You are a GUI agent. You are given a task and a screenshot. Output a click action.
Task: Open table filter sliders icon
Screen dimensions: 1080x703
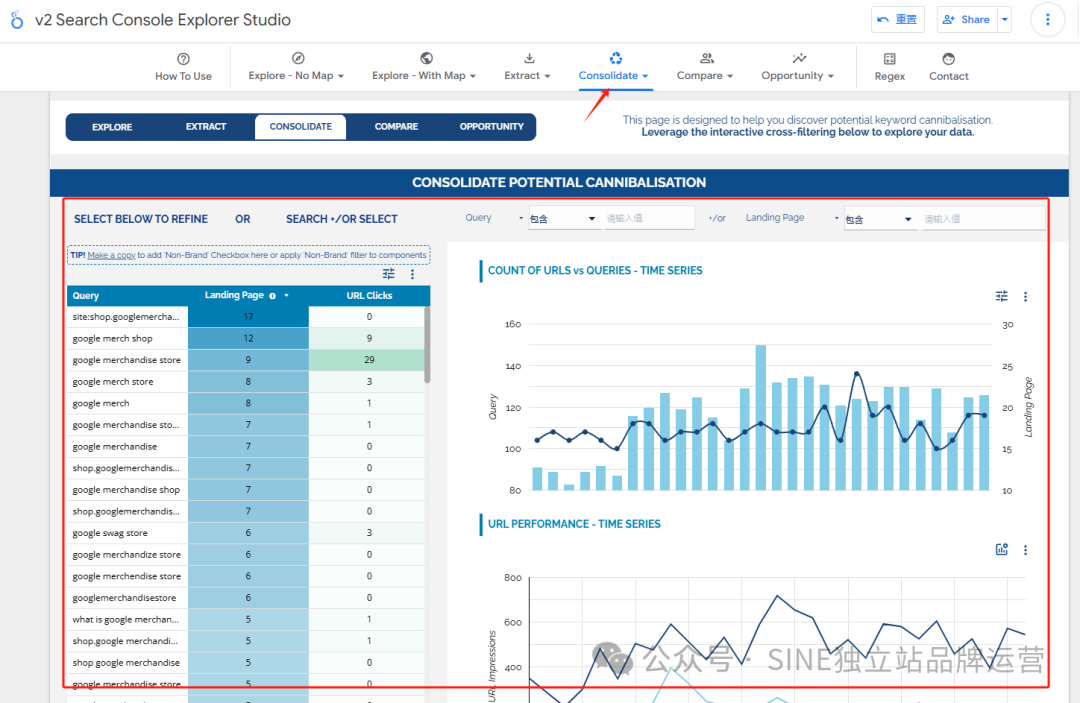click(x=388, y=274)
